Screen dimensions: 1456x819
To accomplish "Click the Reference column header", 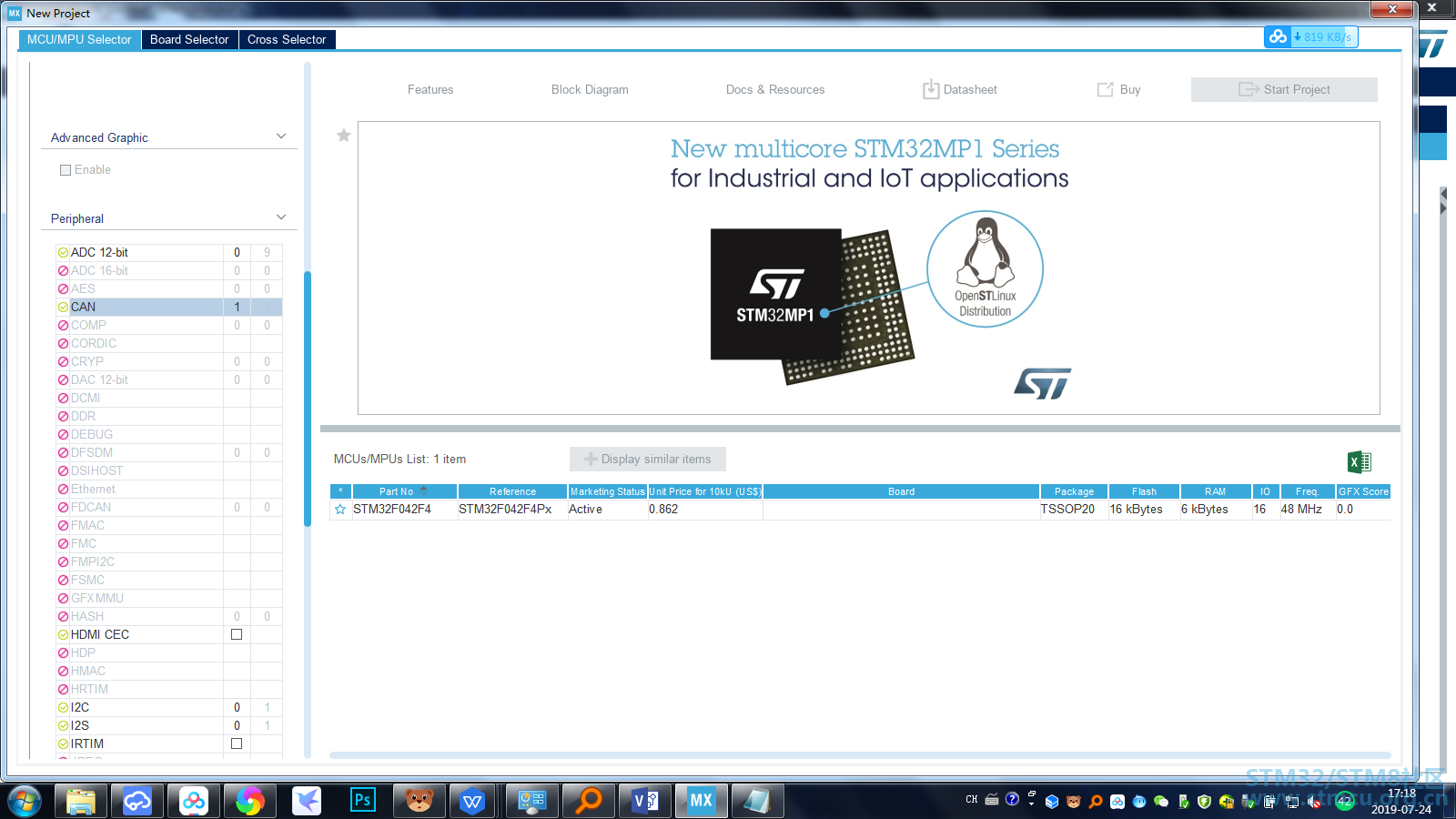I will [x=512, y=491].
